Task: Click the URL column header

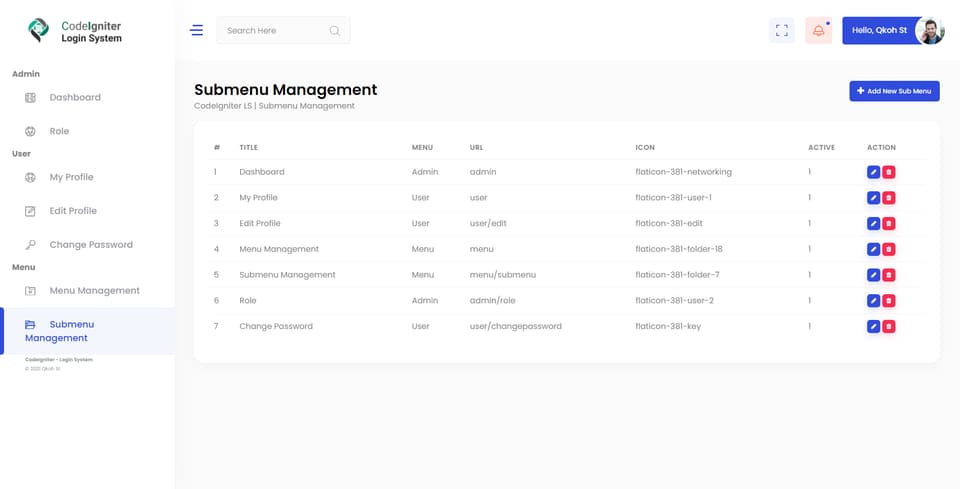Action: click(476, 147)
